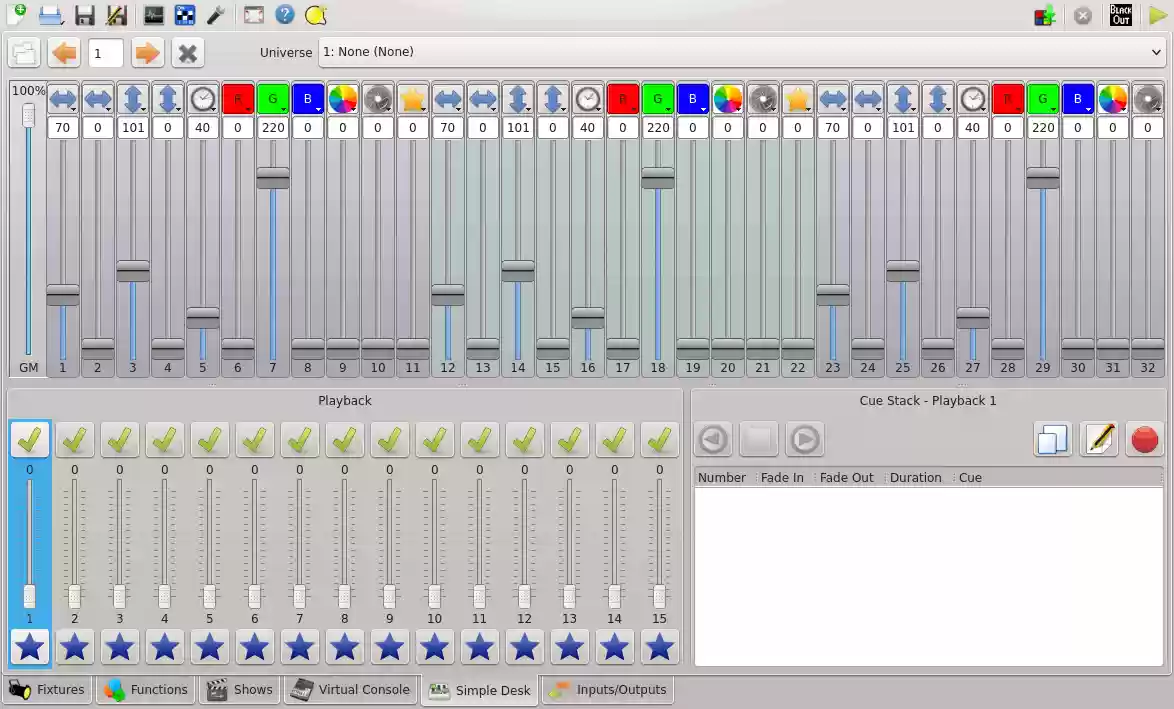
Task: Select playback 15 with its checkmark button
Action: pos(660,439)
